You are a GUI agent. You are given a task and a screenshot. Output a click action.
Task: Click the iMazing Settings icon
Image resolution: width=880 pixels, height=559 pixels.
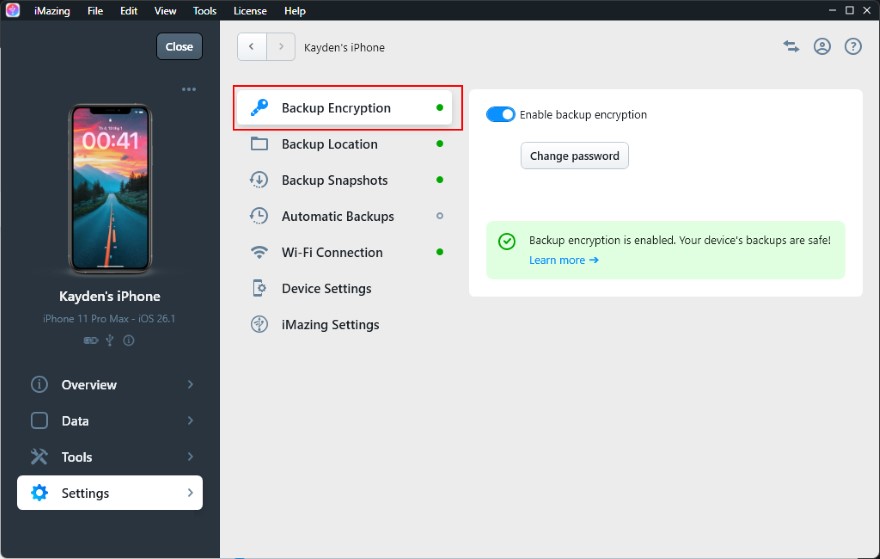[x=259, y=324]
